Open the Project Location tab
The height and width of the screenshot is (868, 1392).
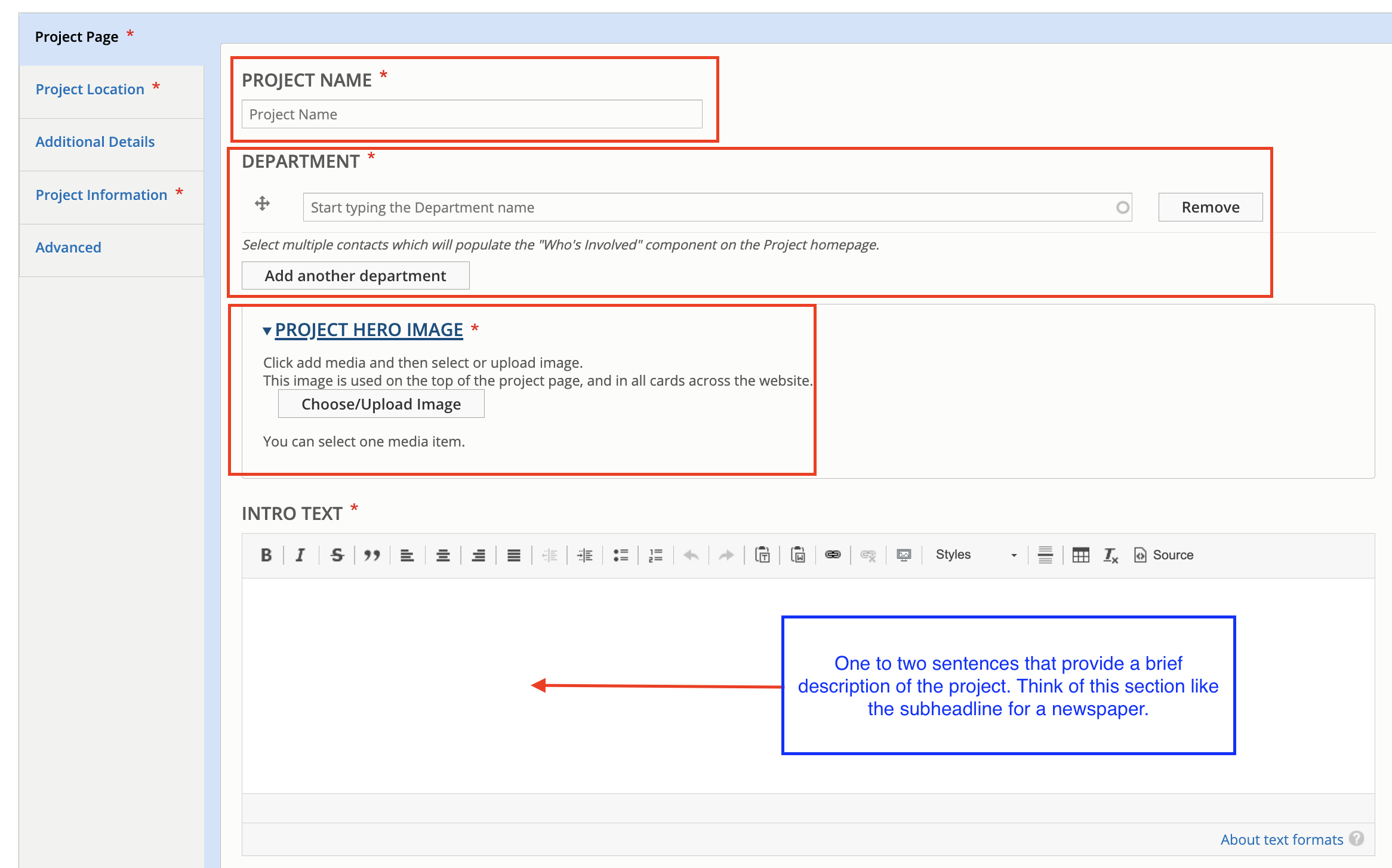90,90
